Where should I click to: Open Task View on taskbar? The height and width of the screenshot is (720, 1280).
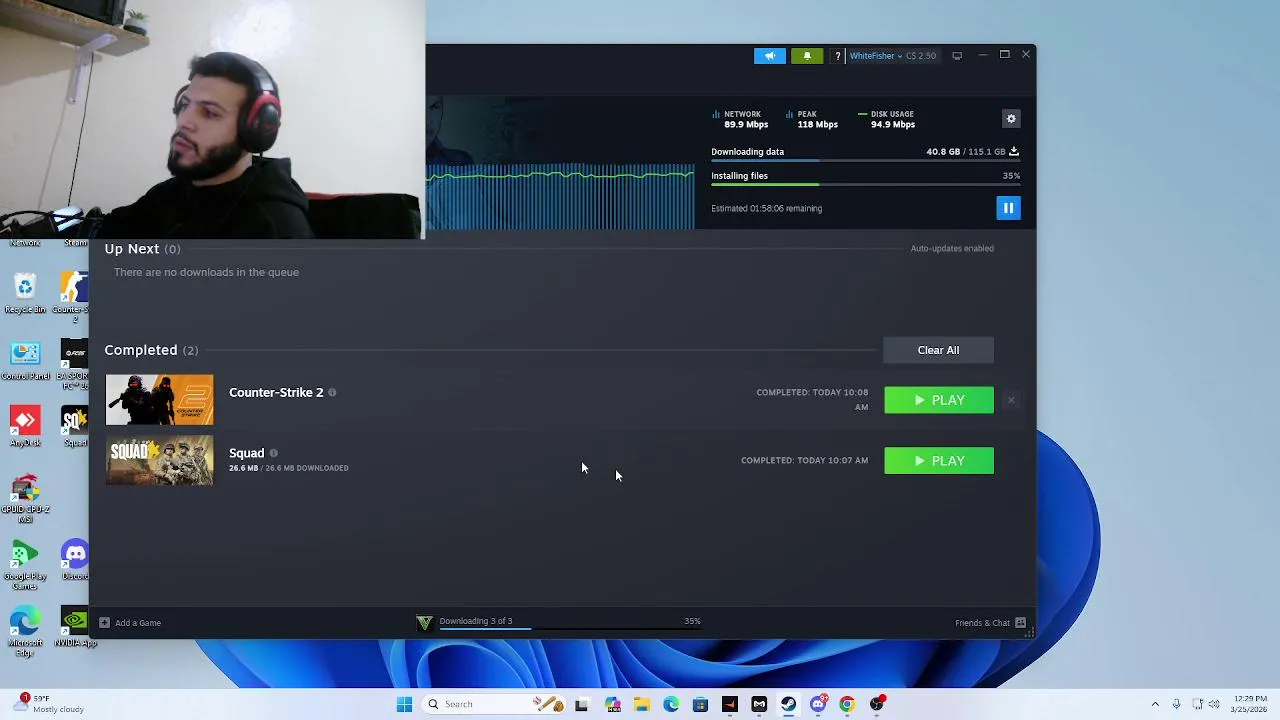coord(582,704)
